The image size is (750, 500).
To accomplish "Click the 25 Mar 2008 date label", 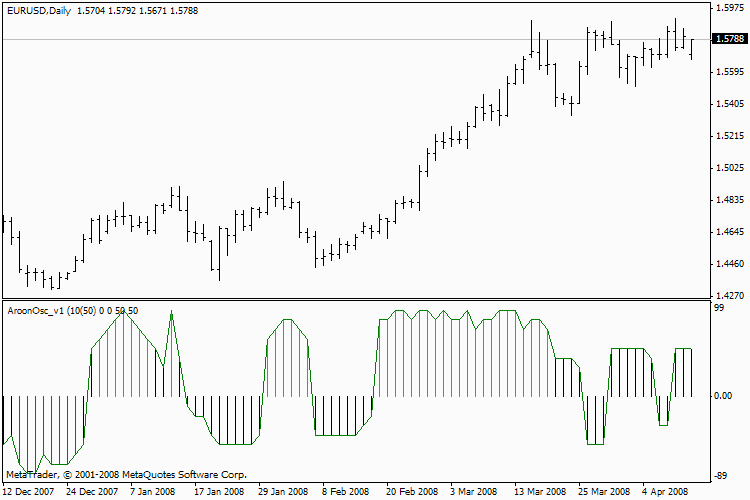I will pyautogui.click(x=604, y=492).
